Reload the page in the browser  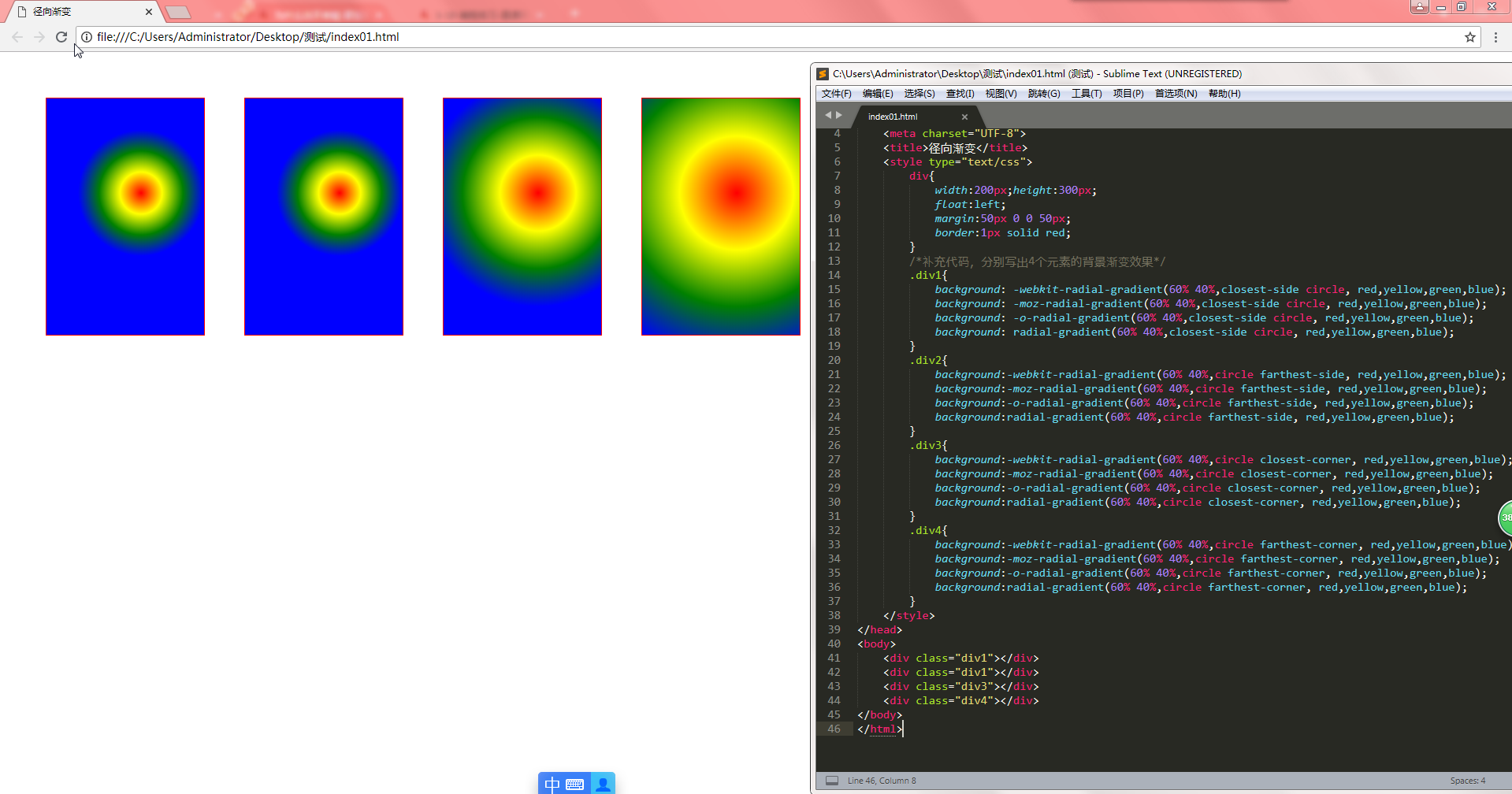tap(61, 37)
